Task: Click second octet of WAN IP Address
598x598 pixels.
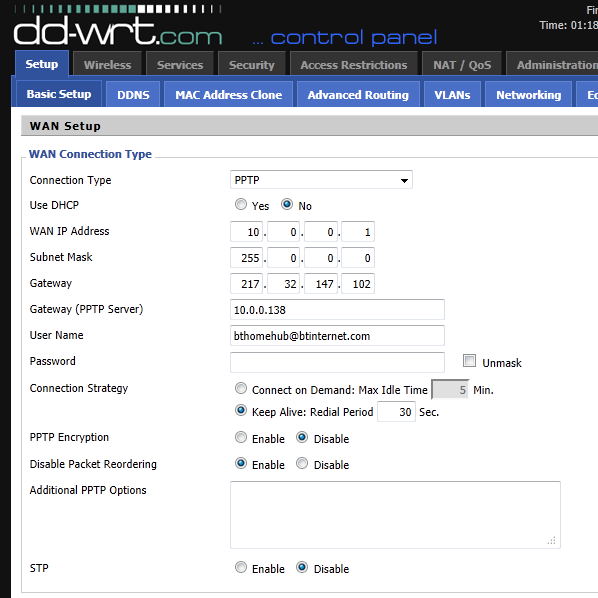Action: (283, 231)
